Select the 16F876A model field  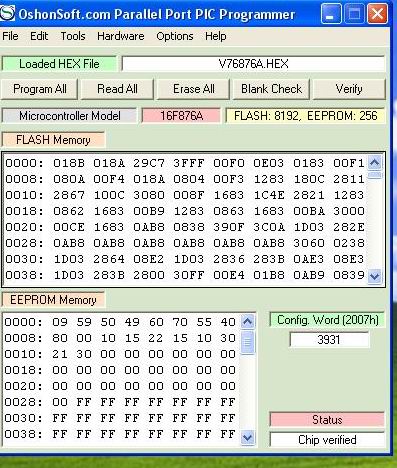[x=181, y=116]
